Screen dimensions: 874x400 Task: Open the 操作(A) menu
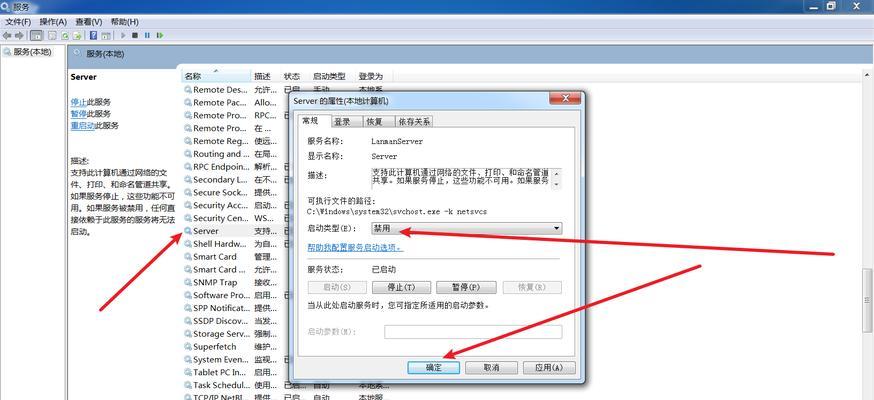tap(53, 22)
